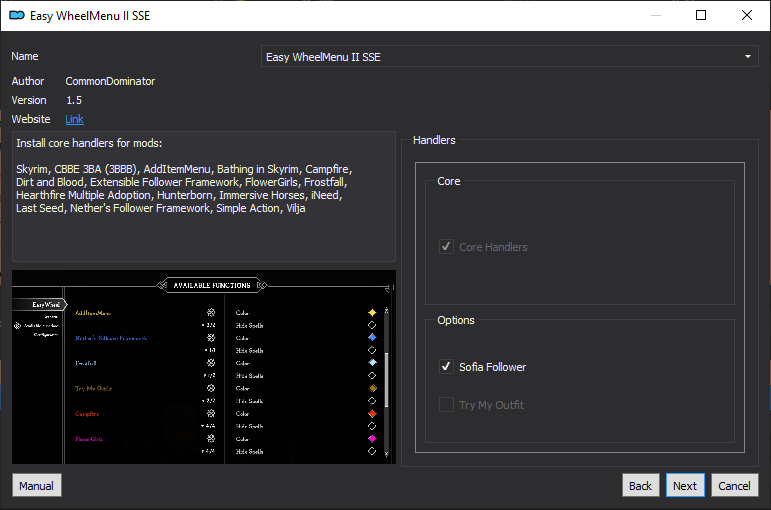The height and width of the screenshot is (510, 771).
Task: Click the Core group heading
Action: coord(448,181)
